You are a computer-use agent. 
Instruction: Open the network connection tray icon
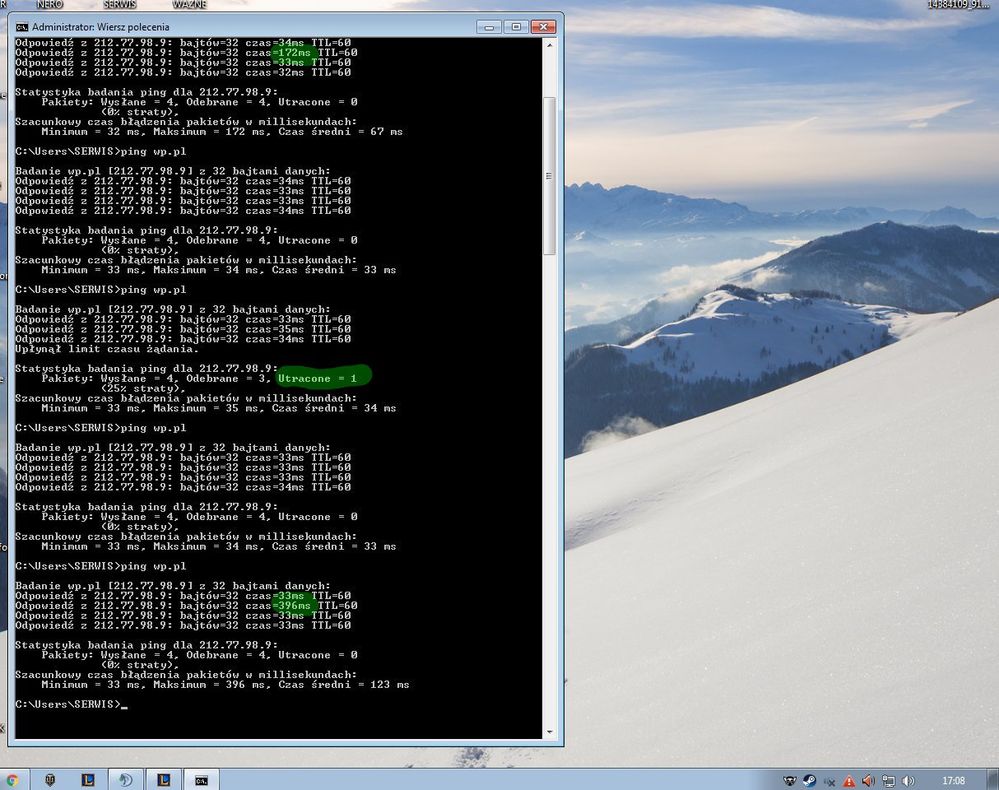(888, 780)
